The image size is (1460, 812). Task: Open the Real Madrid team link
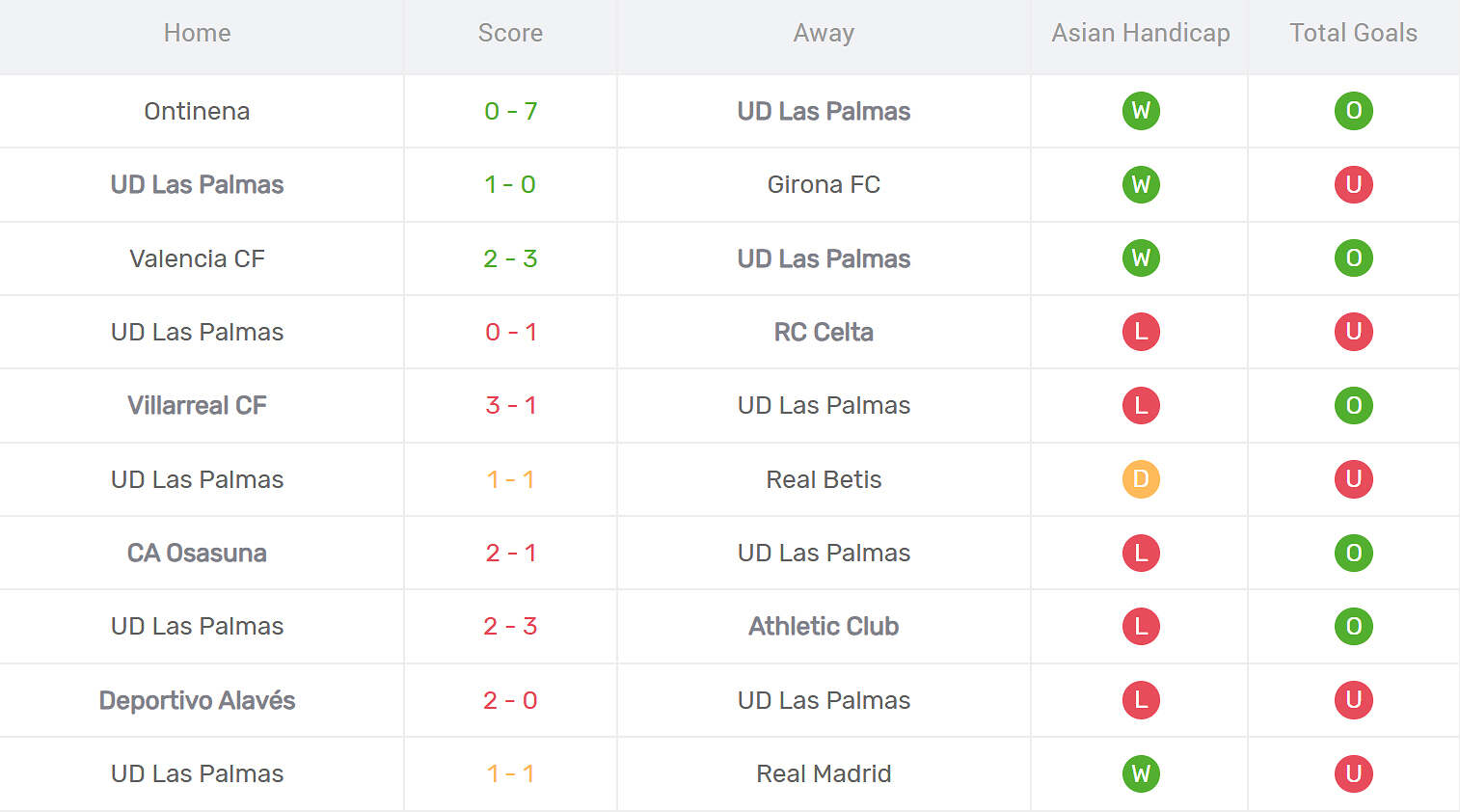(x=824, y=773)
